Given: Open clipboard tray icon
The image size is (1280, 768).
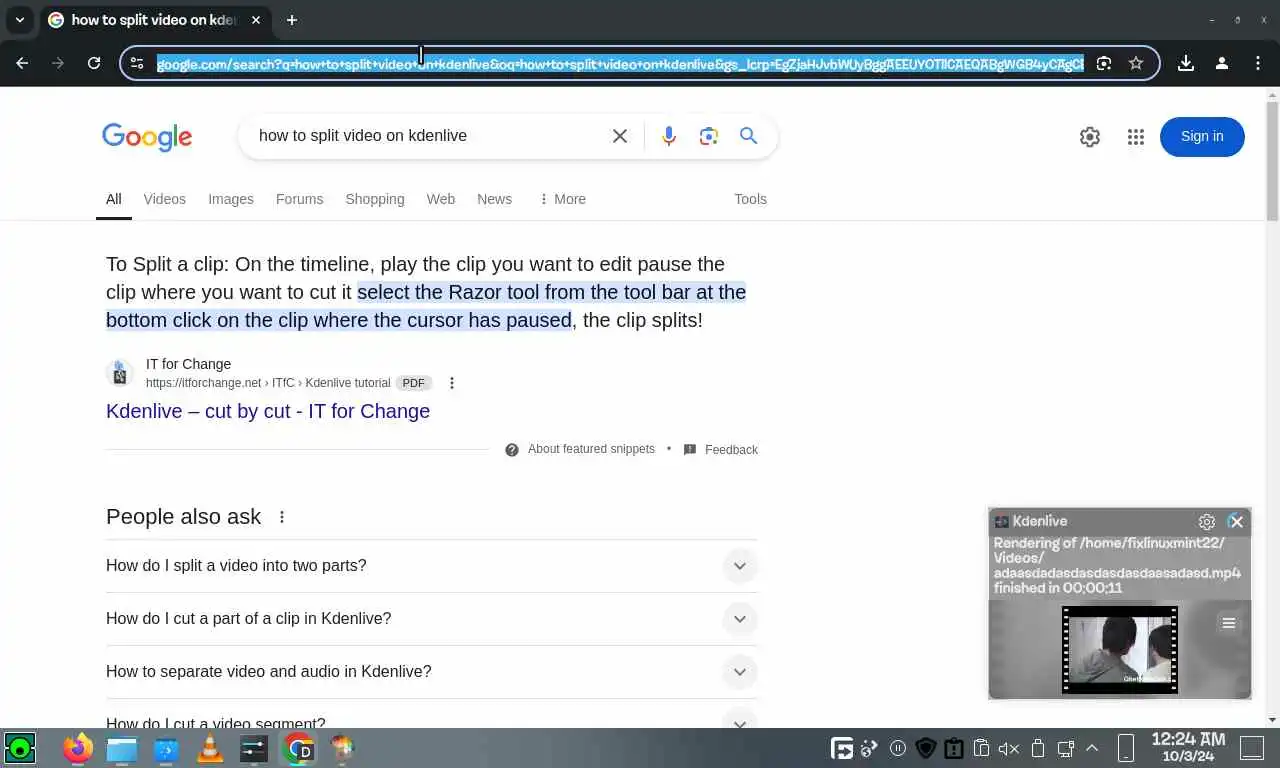Looking at the screenshot, I should (x=981, y=748).
